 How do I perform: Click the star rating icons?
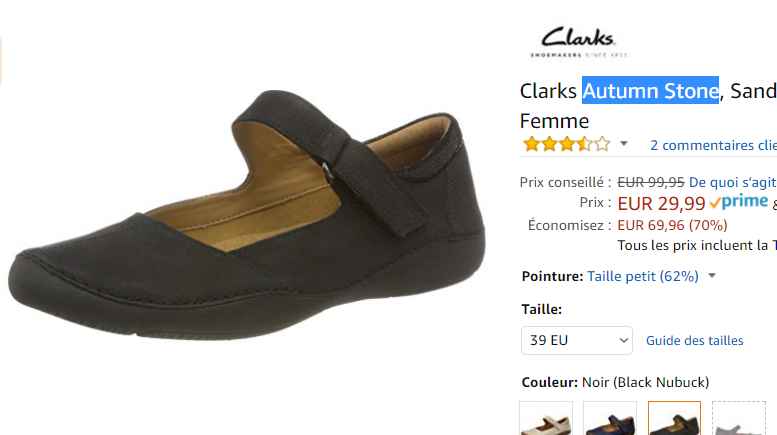566,144
